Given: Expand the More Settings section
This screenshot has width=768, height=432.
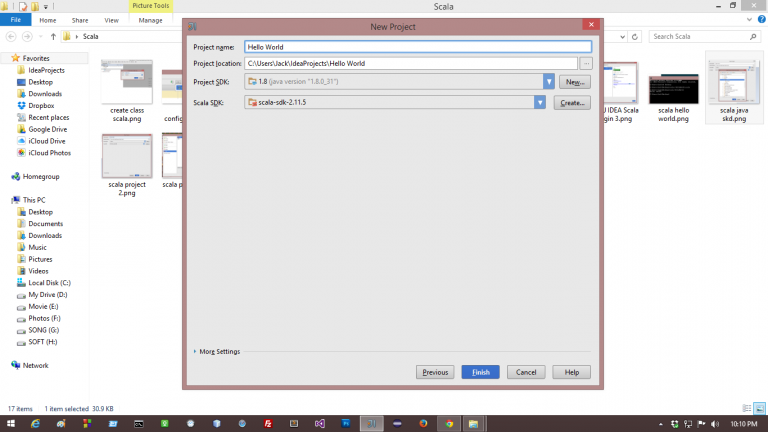Looking at the screenshot, I should (217, 351).
